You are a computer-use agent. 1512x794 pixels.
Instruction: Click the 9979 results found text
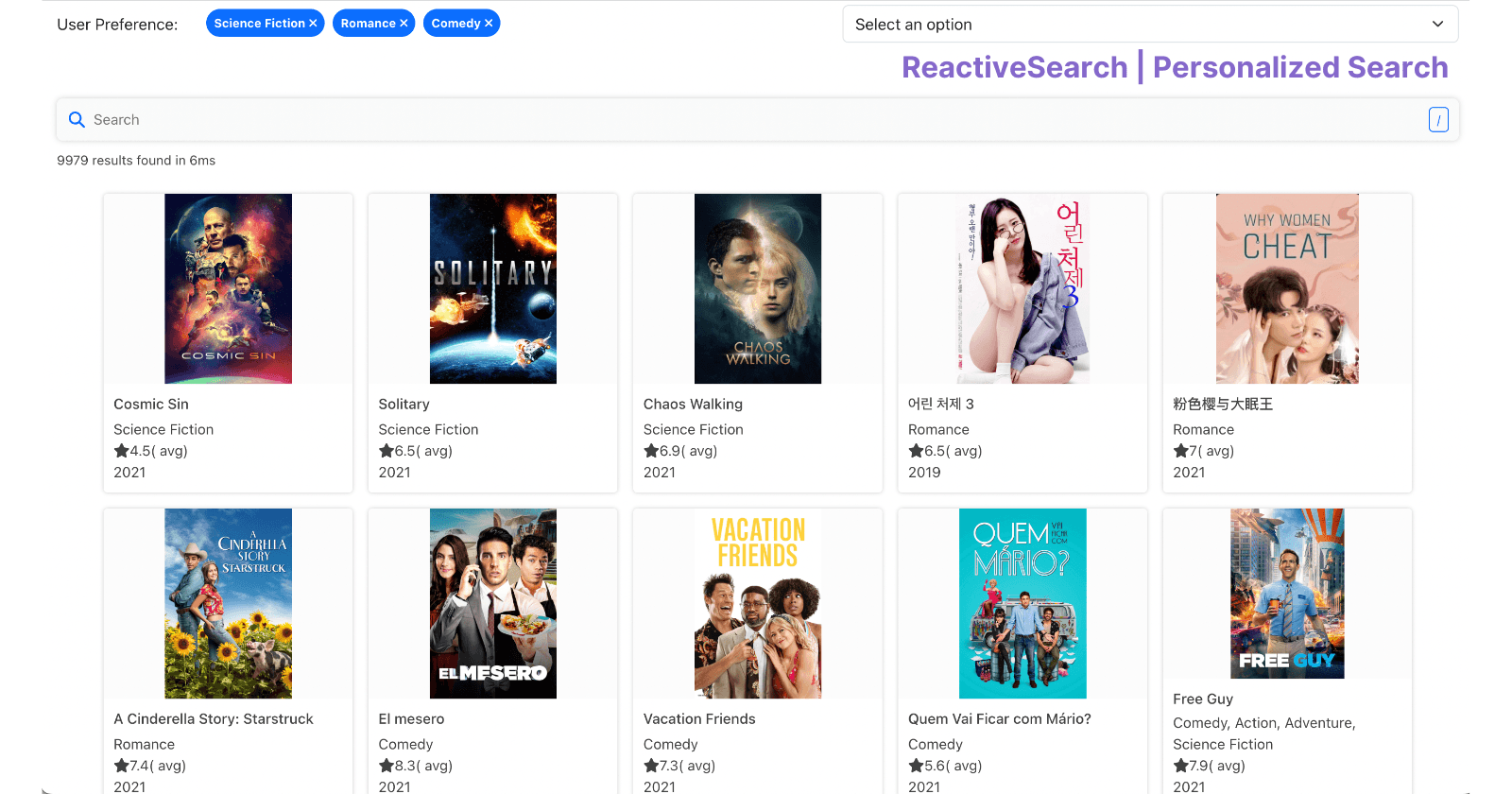click(x=136, y=161)
